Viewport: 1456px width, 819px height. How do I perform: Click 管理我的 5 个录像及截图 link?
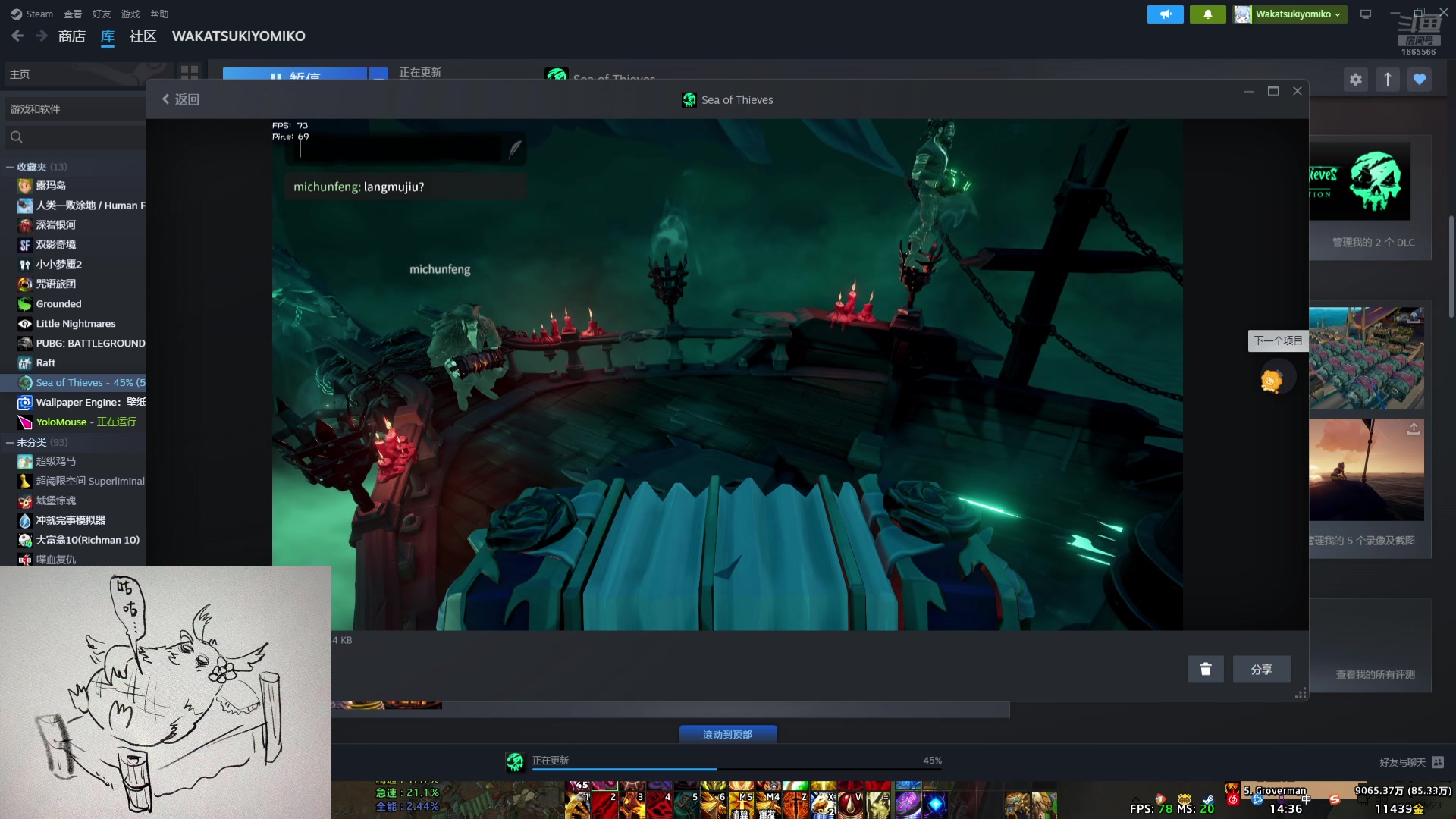pyautogui.click(x=1362, y=541)
